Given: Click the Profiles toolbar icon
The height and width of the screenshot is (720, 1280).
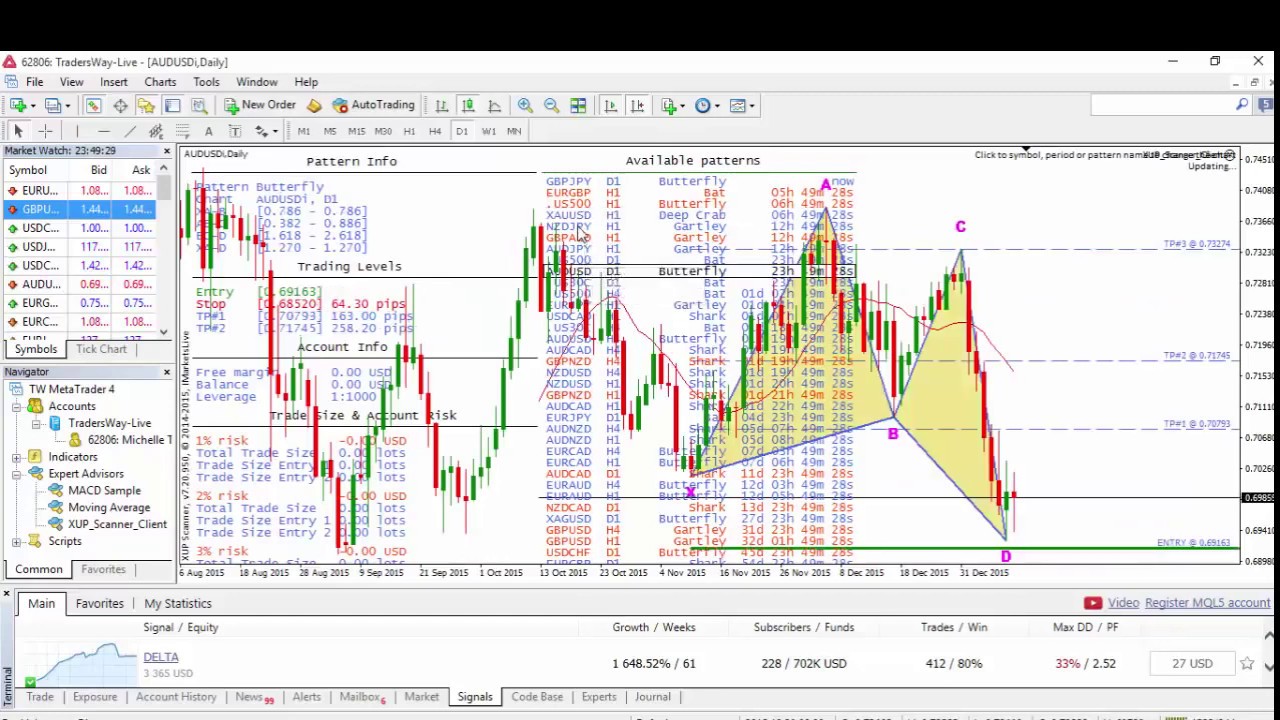Looking at the screenshot, I should pos(52,105).
